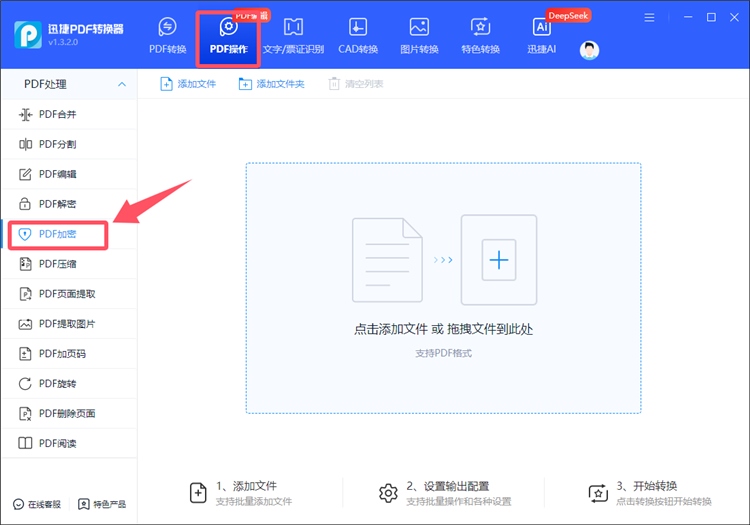
Task: Open 特色产品 at the bottom left
Action: tap(102, 504)
